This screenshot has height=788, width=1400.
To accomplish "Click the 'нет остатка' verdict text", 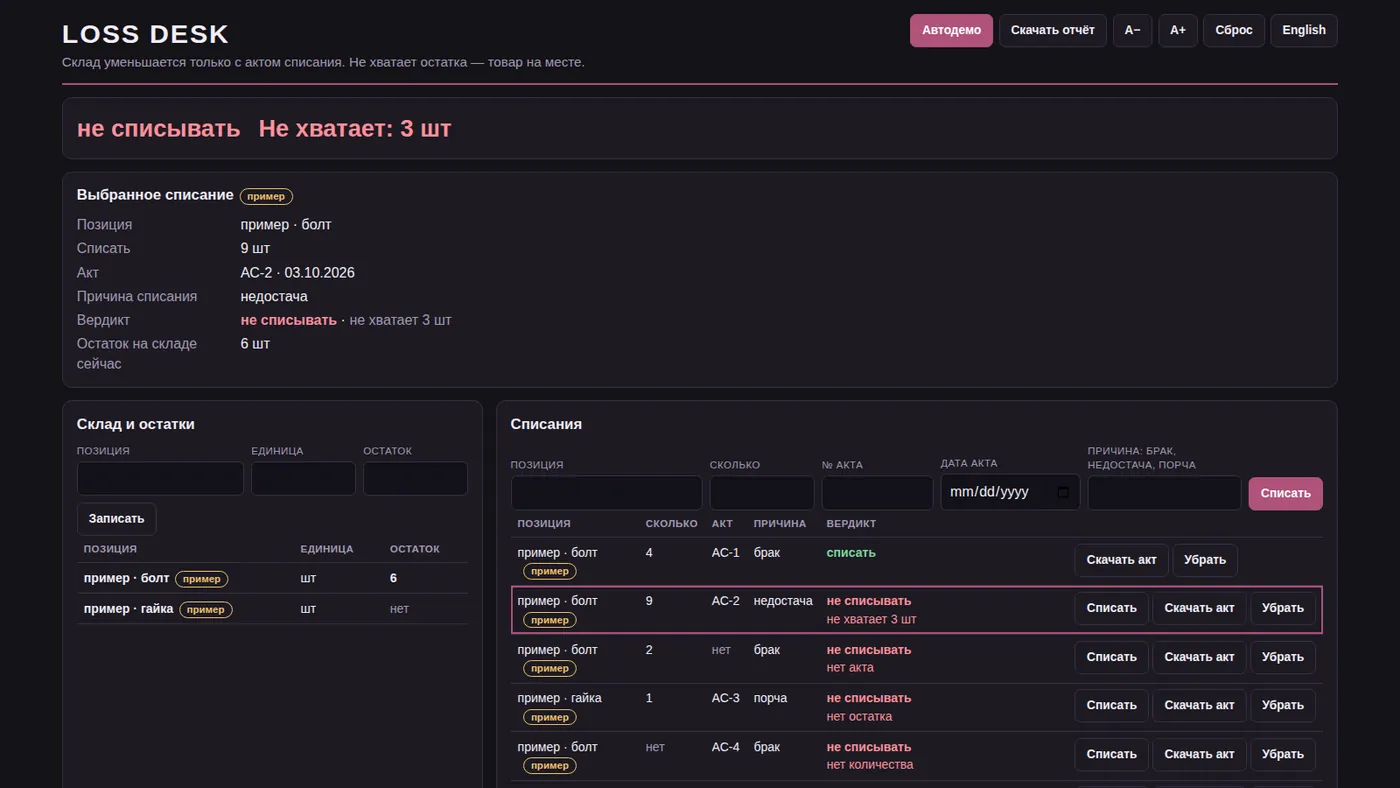I will point(859,716).
